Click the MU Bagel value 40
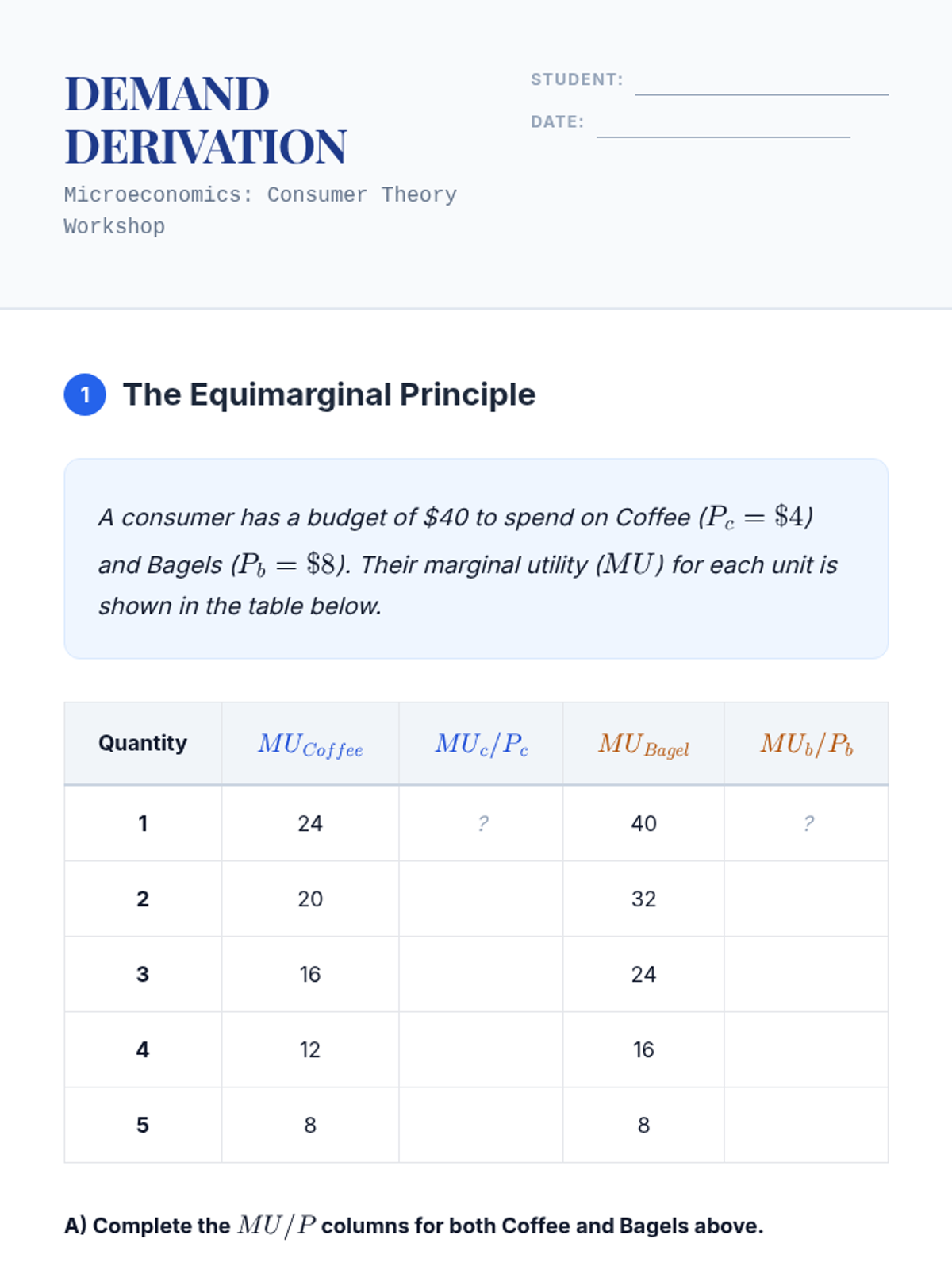 pyautogui.click(x=643, y=824)
